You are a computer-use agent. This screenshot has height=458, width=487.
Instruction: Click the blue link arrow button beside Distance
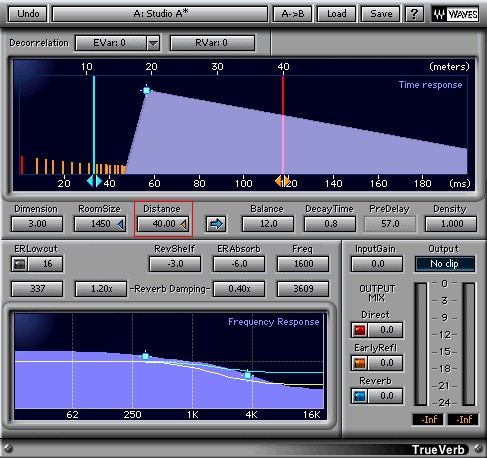coord(216,224)
